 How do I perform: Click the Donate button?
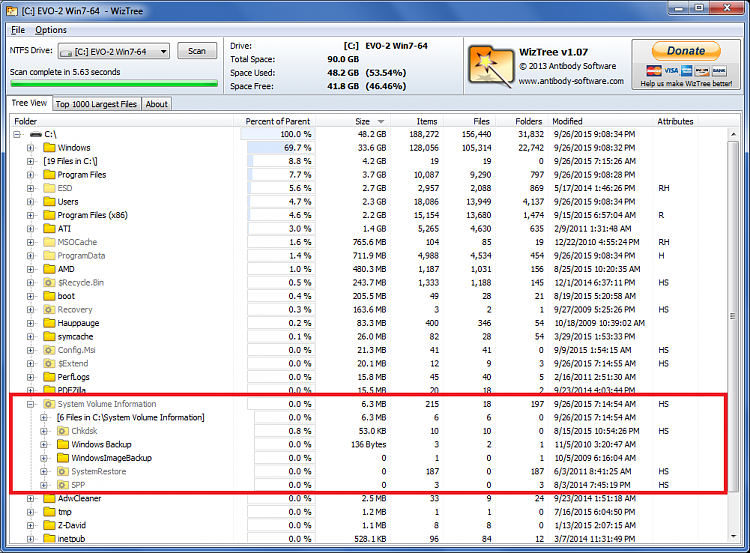[686, 51]
